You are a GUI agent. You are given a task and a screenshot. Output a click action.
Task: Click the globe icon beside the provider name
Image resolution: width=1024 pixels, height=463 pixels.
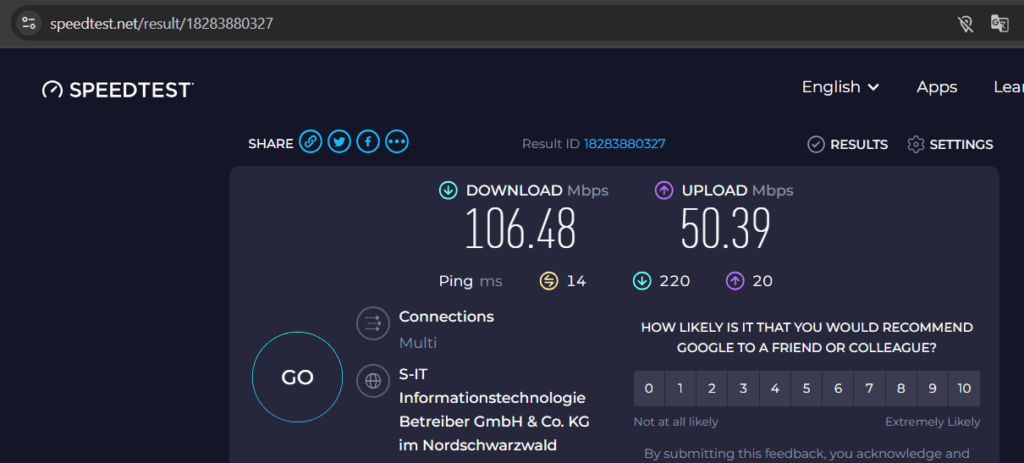[373, 380]
